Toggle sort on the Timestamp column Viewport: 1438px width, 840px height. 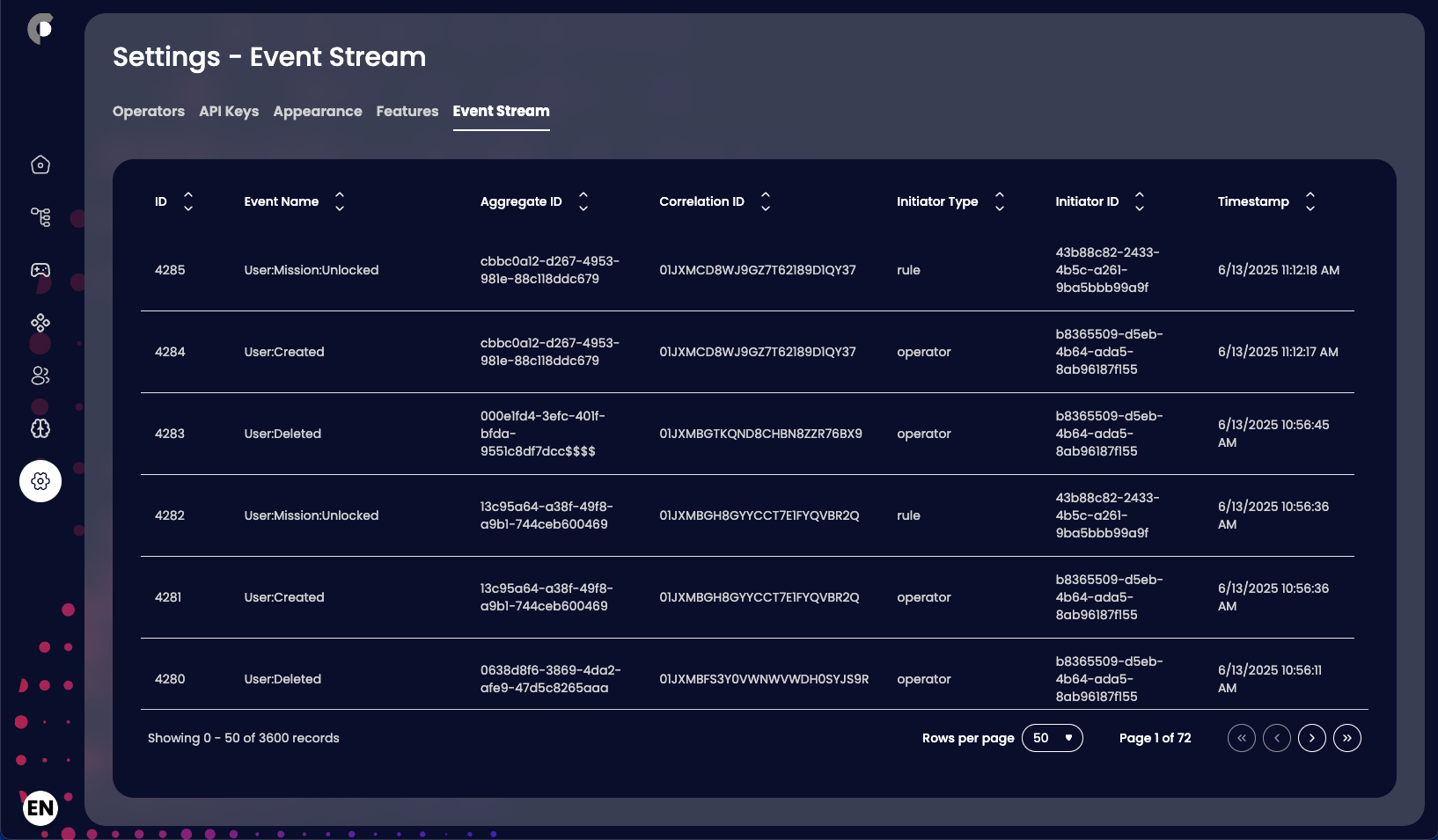(x=1310, y=201)
